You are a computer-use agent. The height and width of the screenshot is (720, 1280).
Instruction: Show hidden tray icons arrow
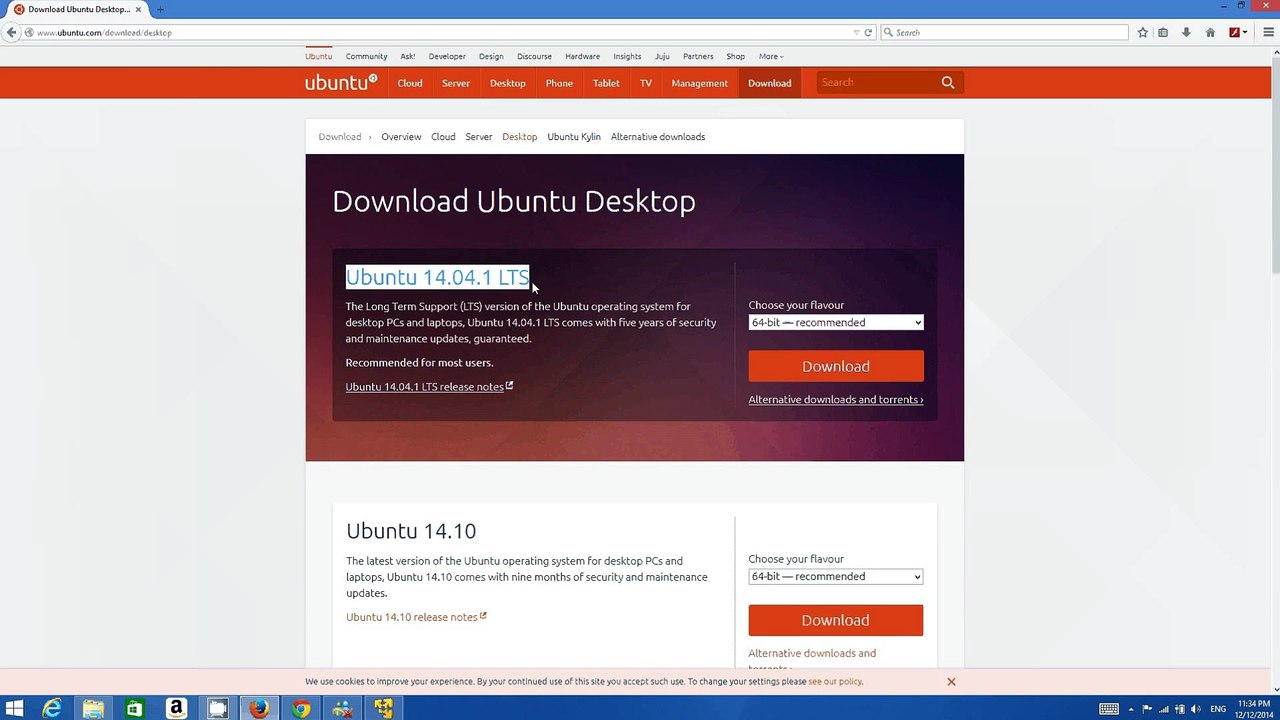pyautogui.click(x=1132, y=709)
